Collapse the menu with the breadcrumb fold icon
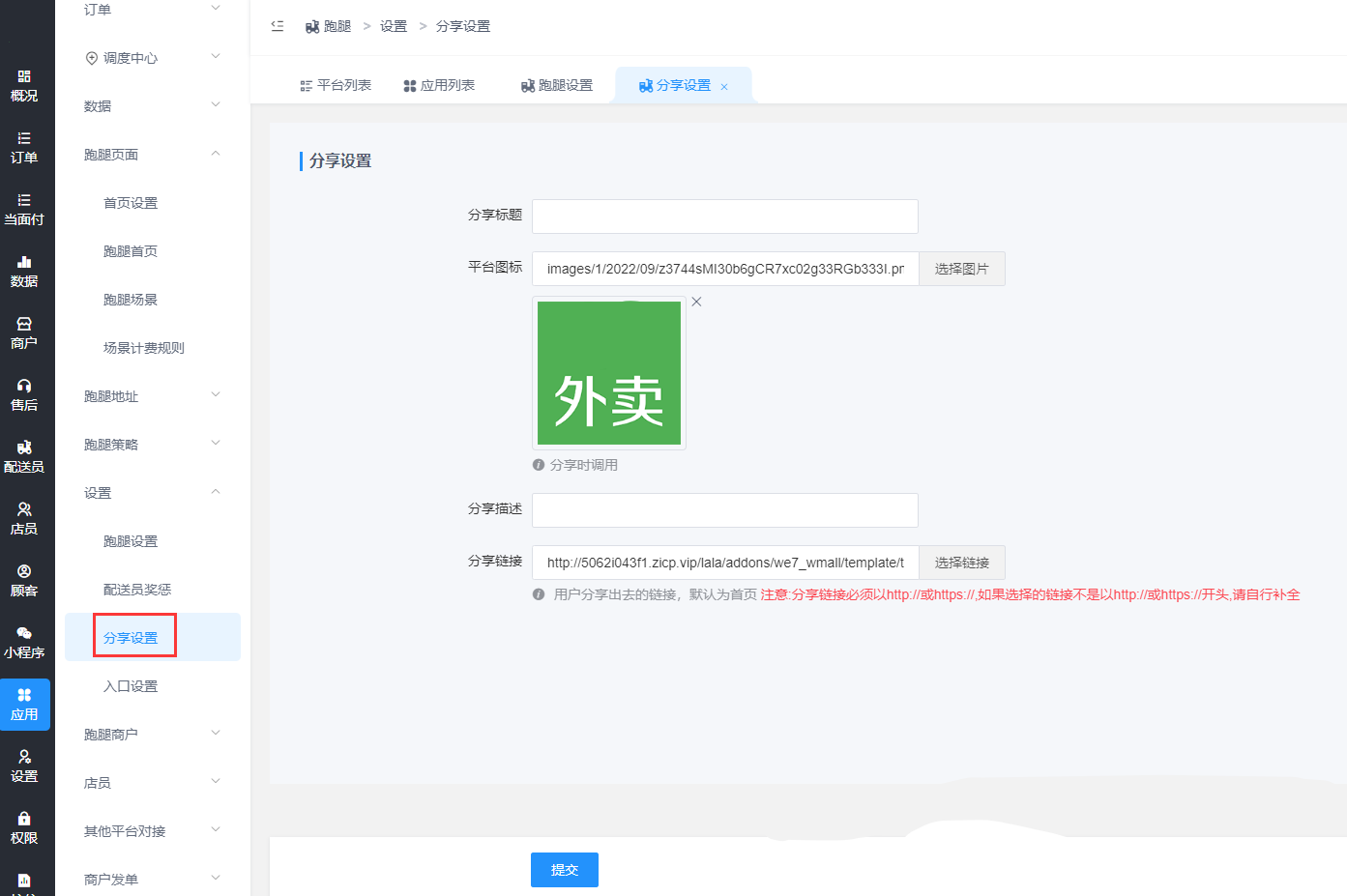The height and width of the screenshot is (896, 1347). click(x=278, y=26)
